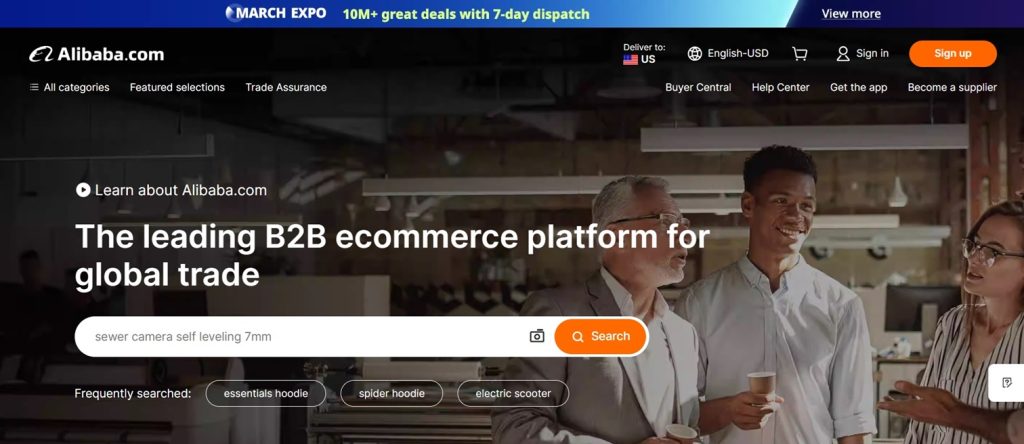Click the US flag icon

point(630,59)
